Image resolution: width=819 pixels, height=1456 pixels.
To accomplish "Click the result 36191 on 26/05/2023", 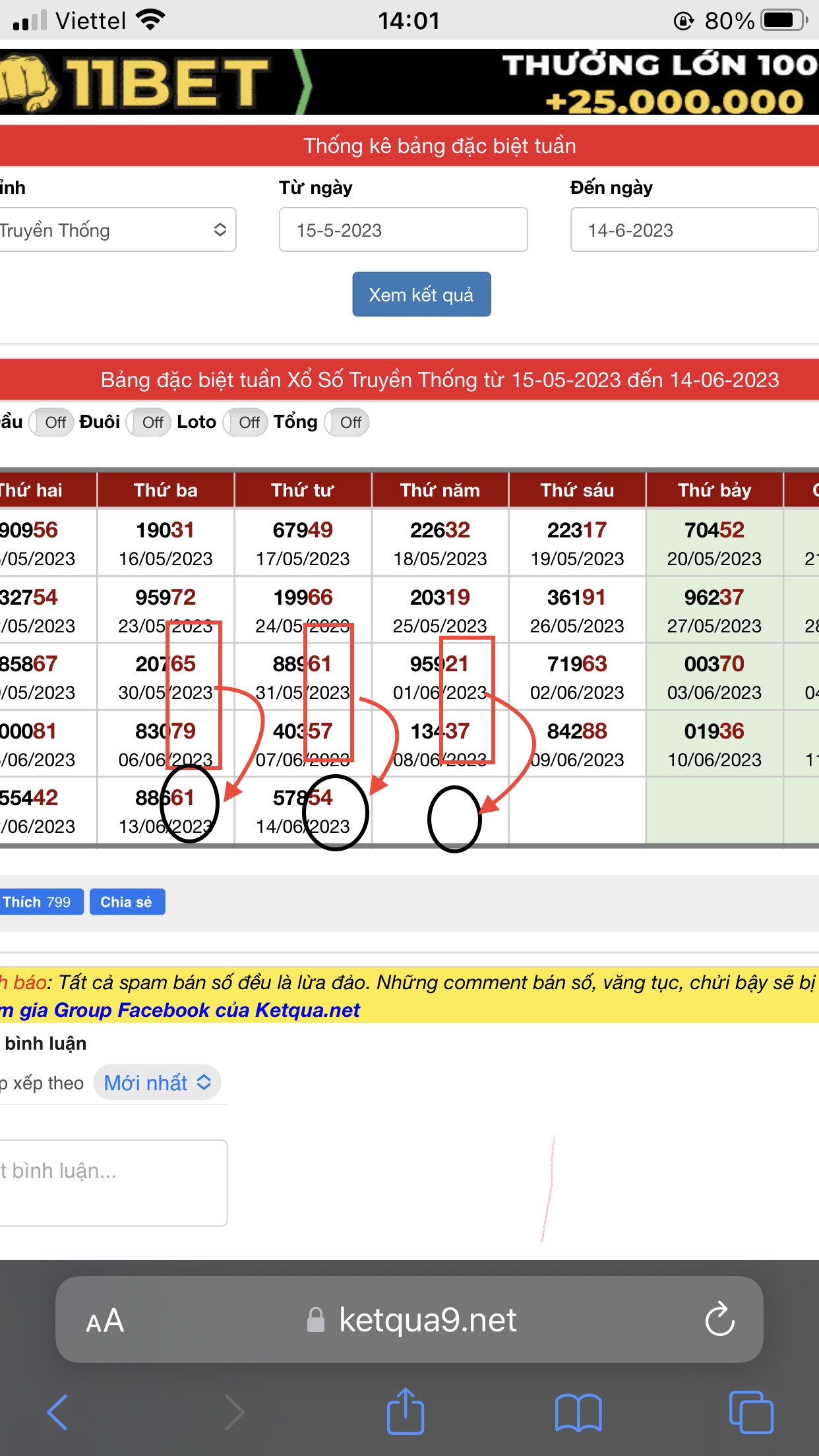I will (x=577, y=597).
